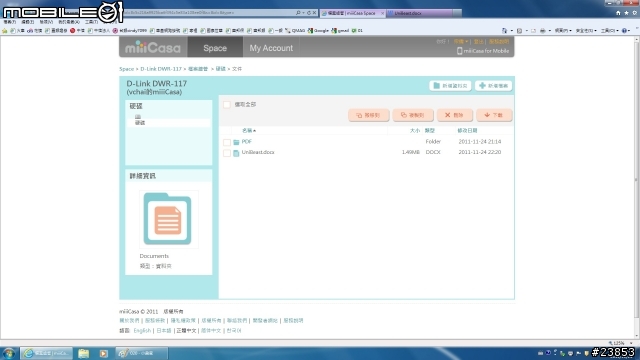Click the UniBeast.docx document icon
This screenshot has width=640, height=360.
[x=236, y=153]
